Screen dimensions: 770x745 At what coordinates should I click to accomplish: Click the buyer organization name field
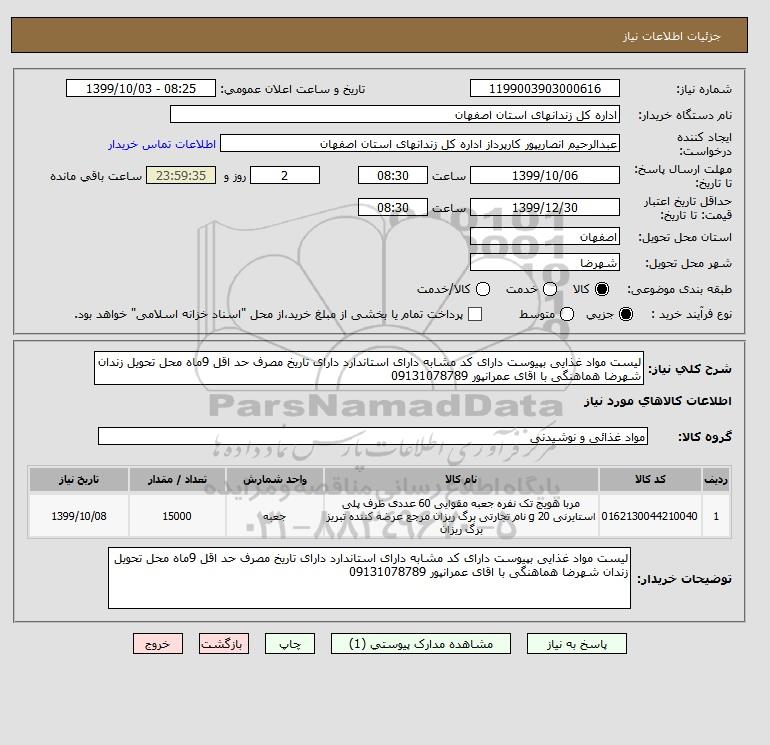point(395,114)
